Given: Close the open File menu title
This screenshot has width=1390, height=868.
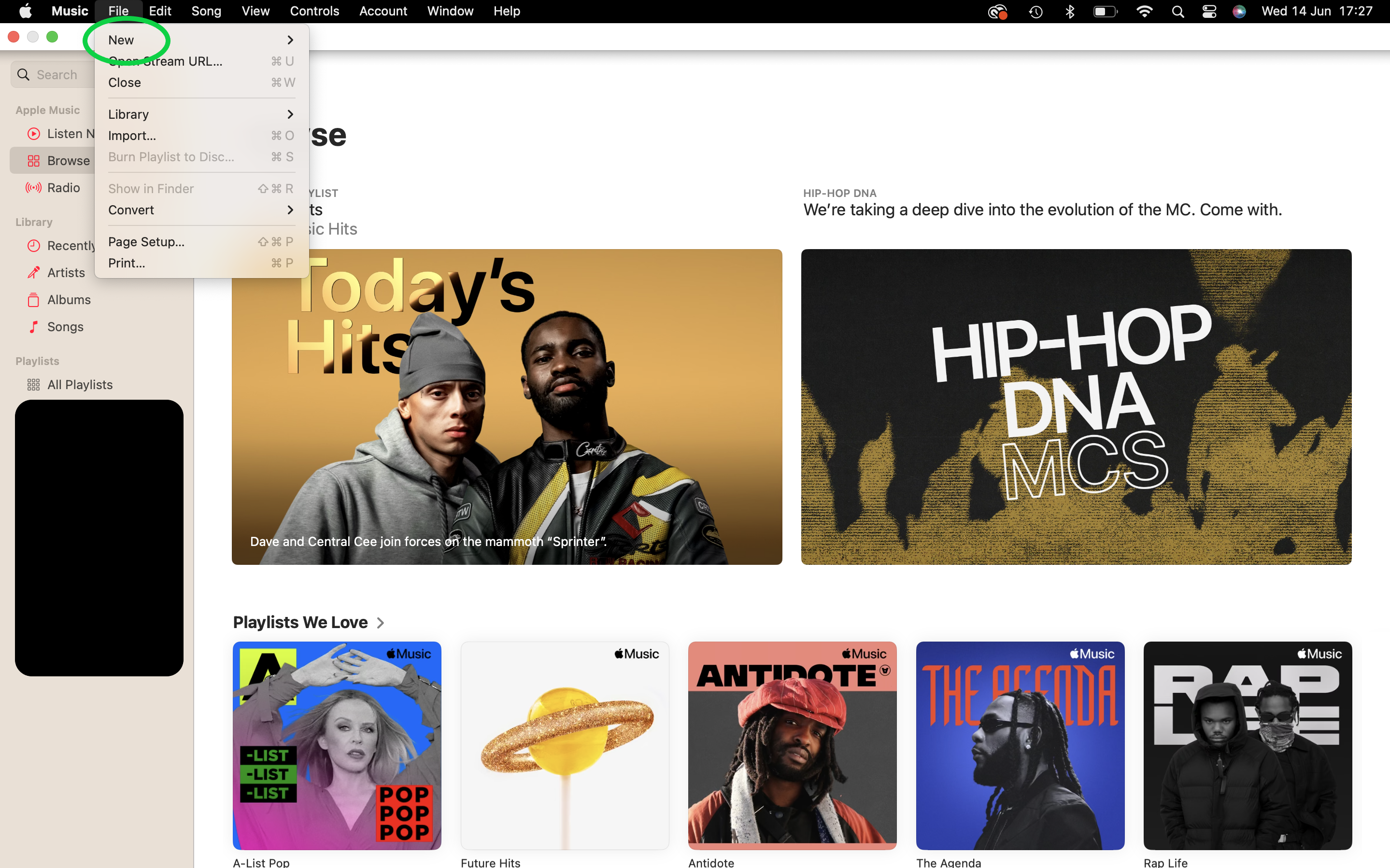Looking at the screenshot, I should point(118,11).
